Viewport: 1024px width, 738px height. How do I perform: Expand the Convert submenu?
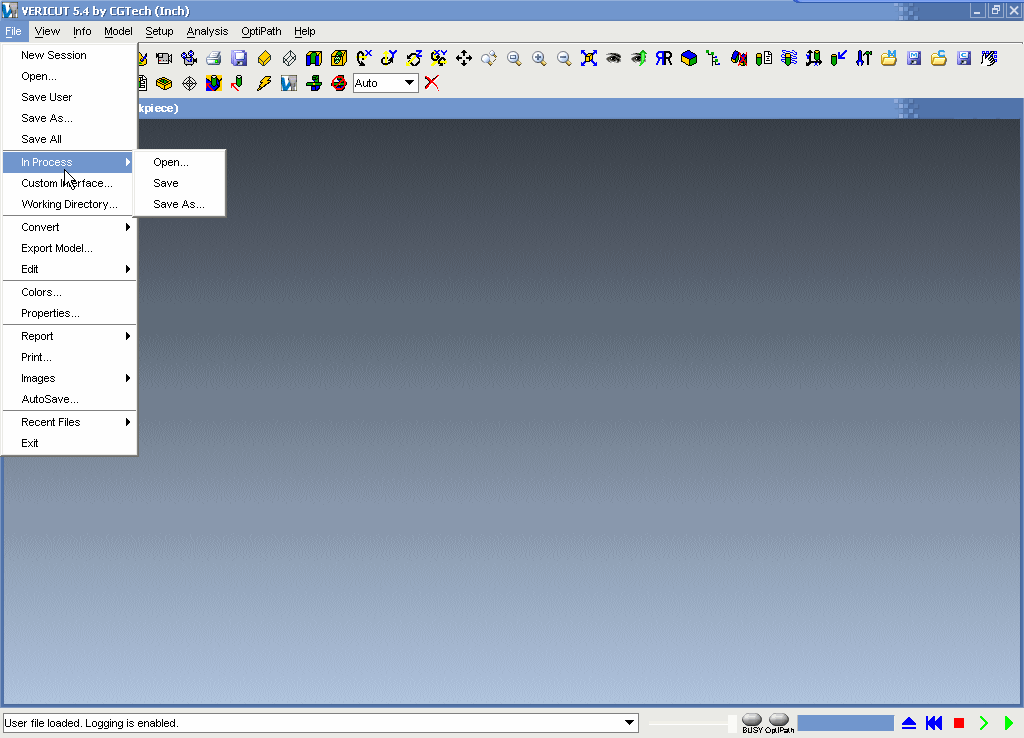point(69,227)
